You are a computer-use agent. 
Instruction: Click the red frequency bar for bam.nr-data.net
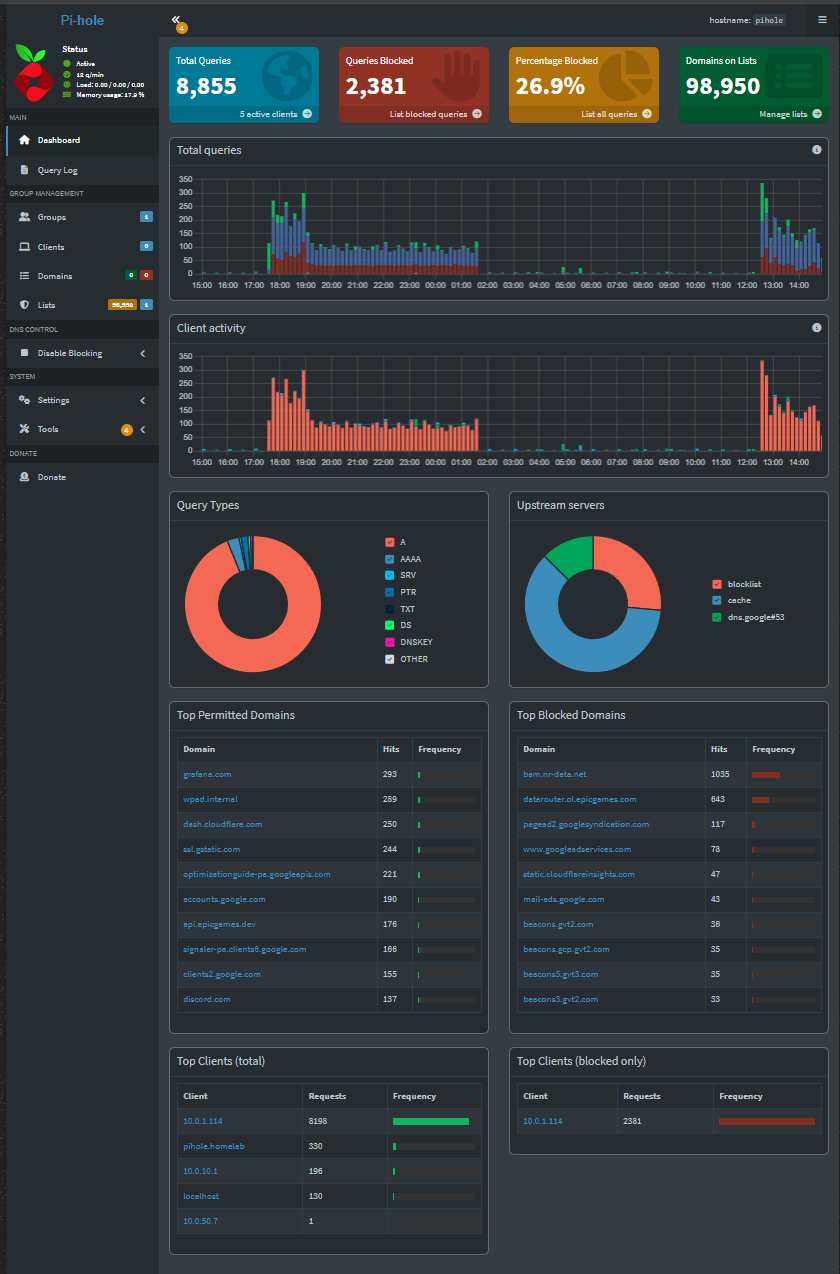point(766,774)
